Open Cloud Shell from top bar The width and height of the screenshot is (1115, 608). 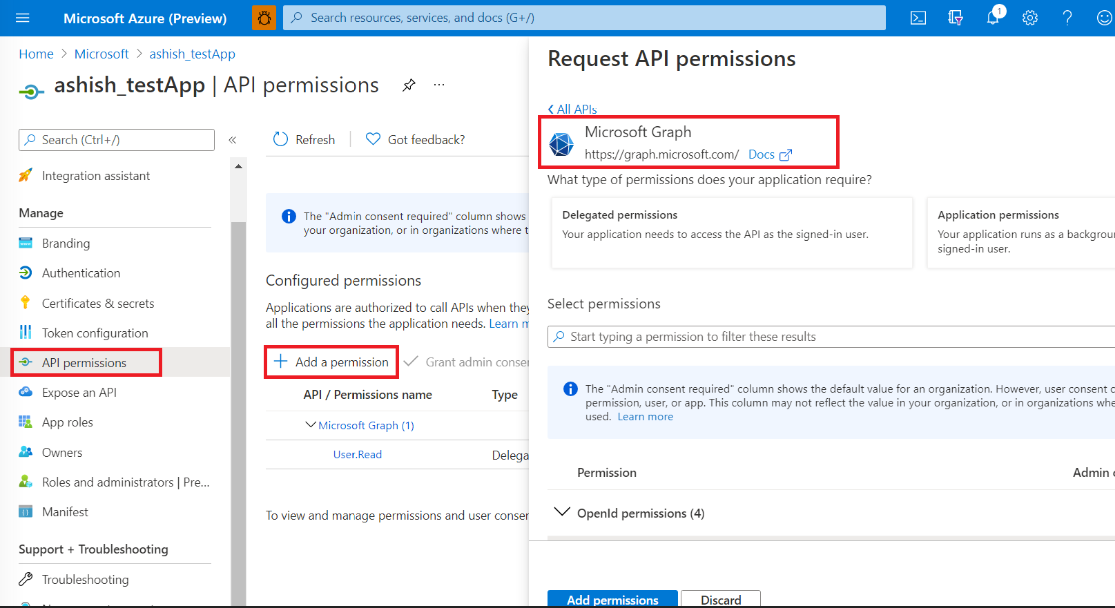point(918,18)
